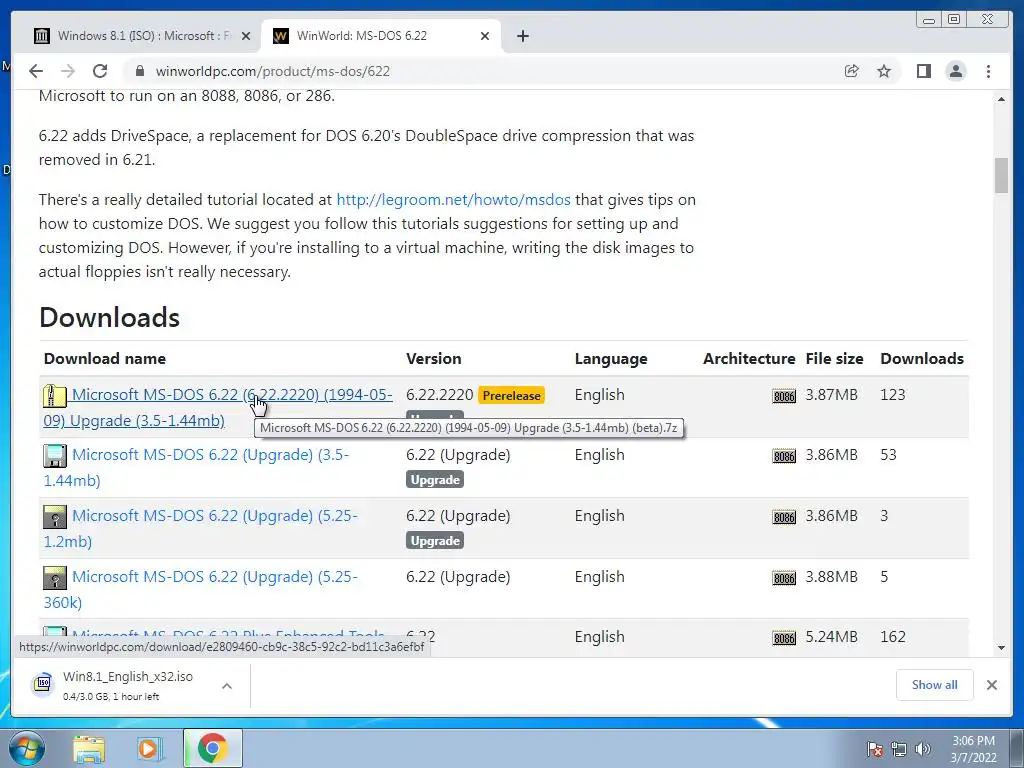The width and height of the screenshot is (1024, 768).
Task: Click the vertical scrollbar thumb
Action: point(1001,175)
